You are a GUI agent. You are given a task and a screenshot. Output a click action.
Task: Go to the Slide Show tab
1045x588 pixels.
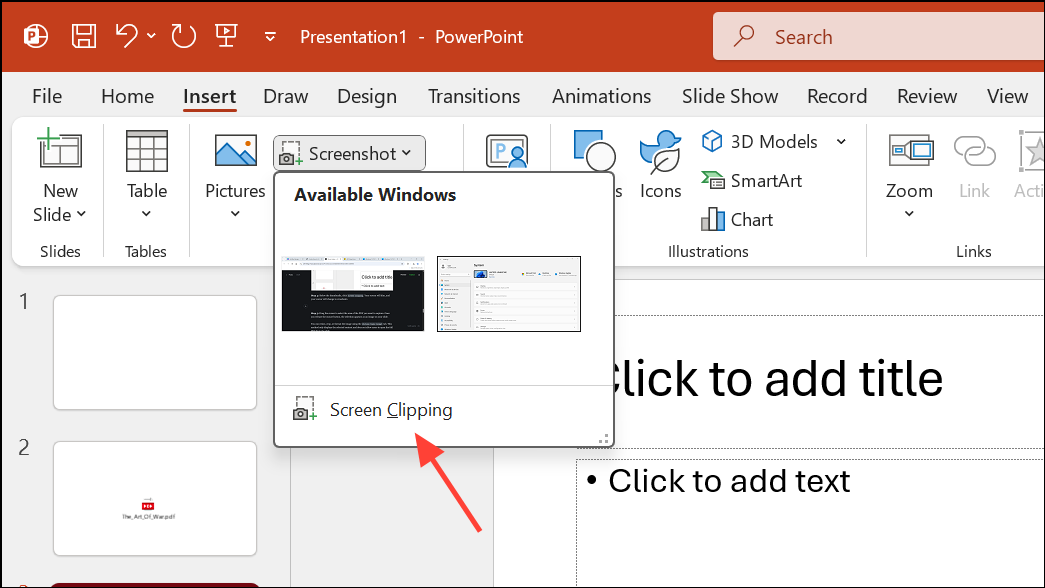coord(729,96)
